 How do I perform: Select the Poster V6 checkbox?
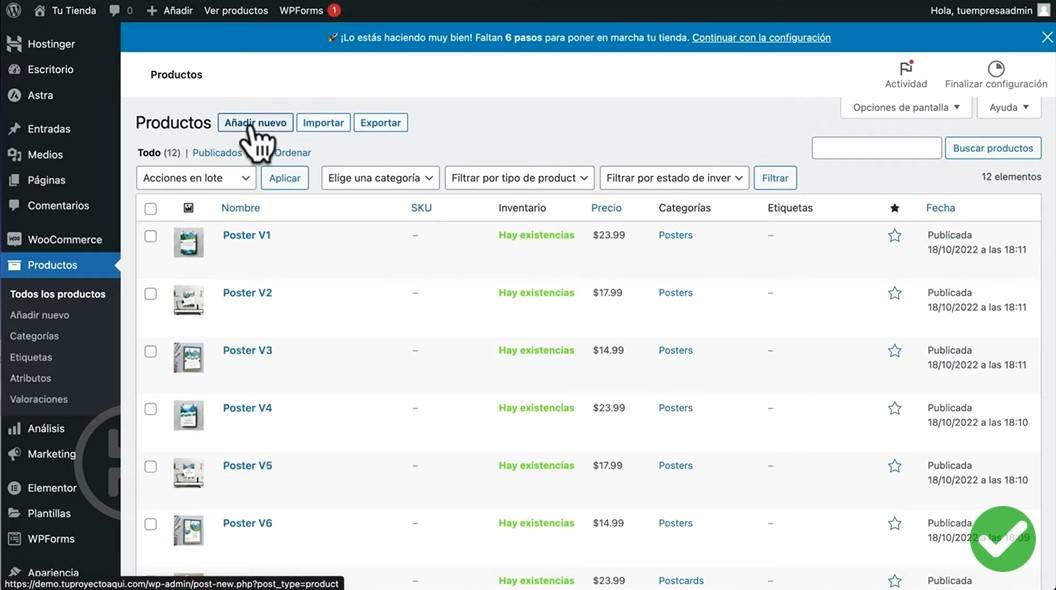150,524
